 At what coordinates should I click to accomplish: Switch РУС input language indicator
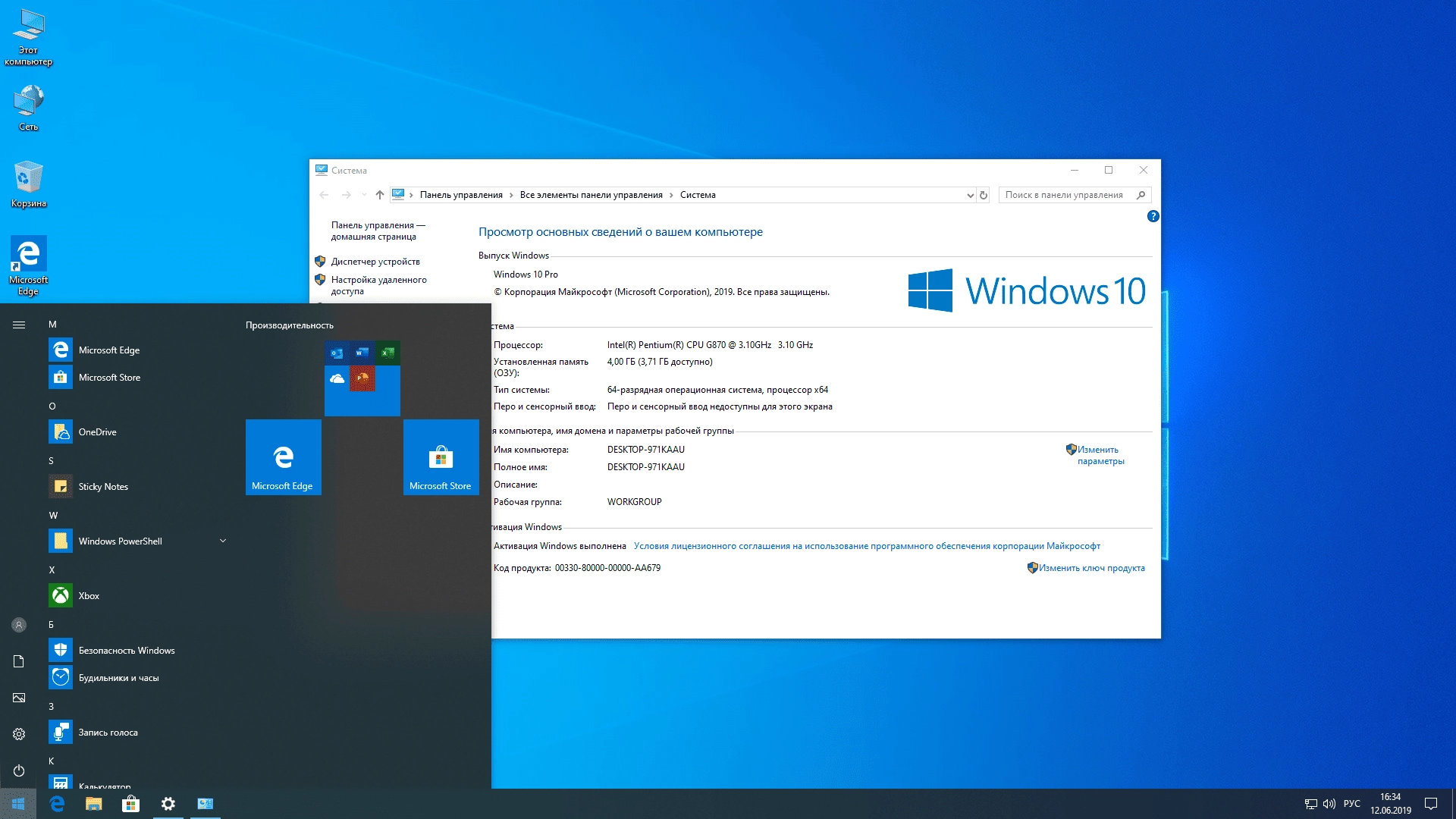click(x=1351, y=804)
